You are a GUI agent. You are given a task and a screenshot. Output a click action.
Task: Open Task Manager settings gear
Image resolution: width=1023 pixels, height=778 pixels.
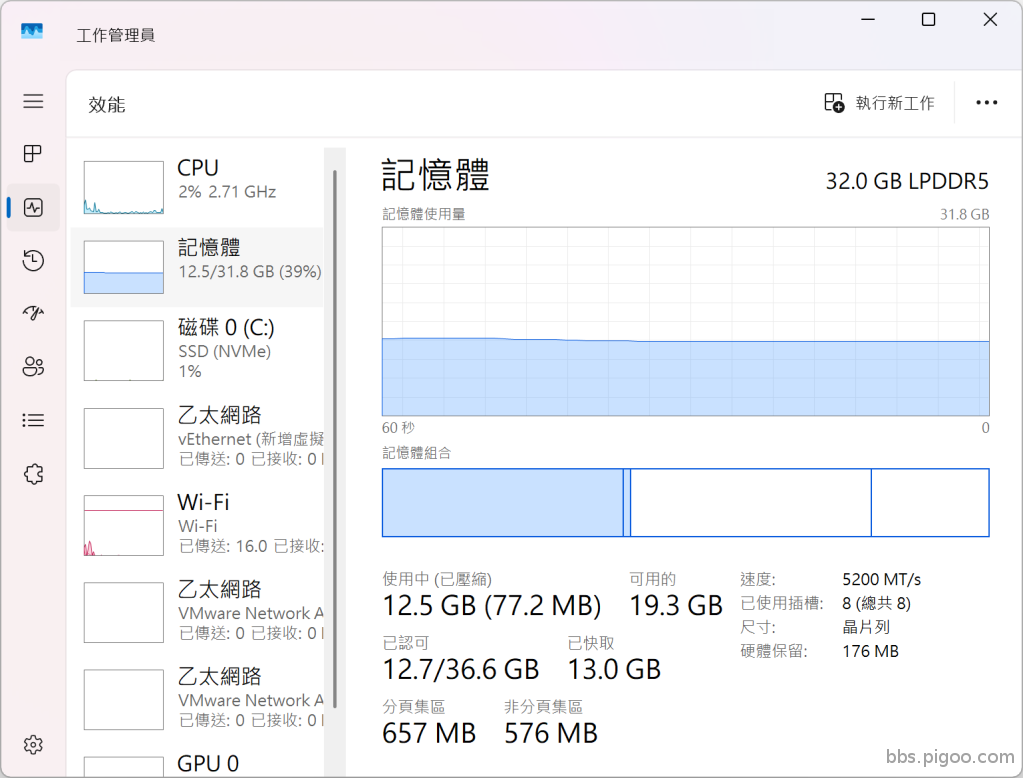pos(33,745)
